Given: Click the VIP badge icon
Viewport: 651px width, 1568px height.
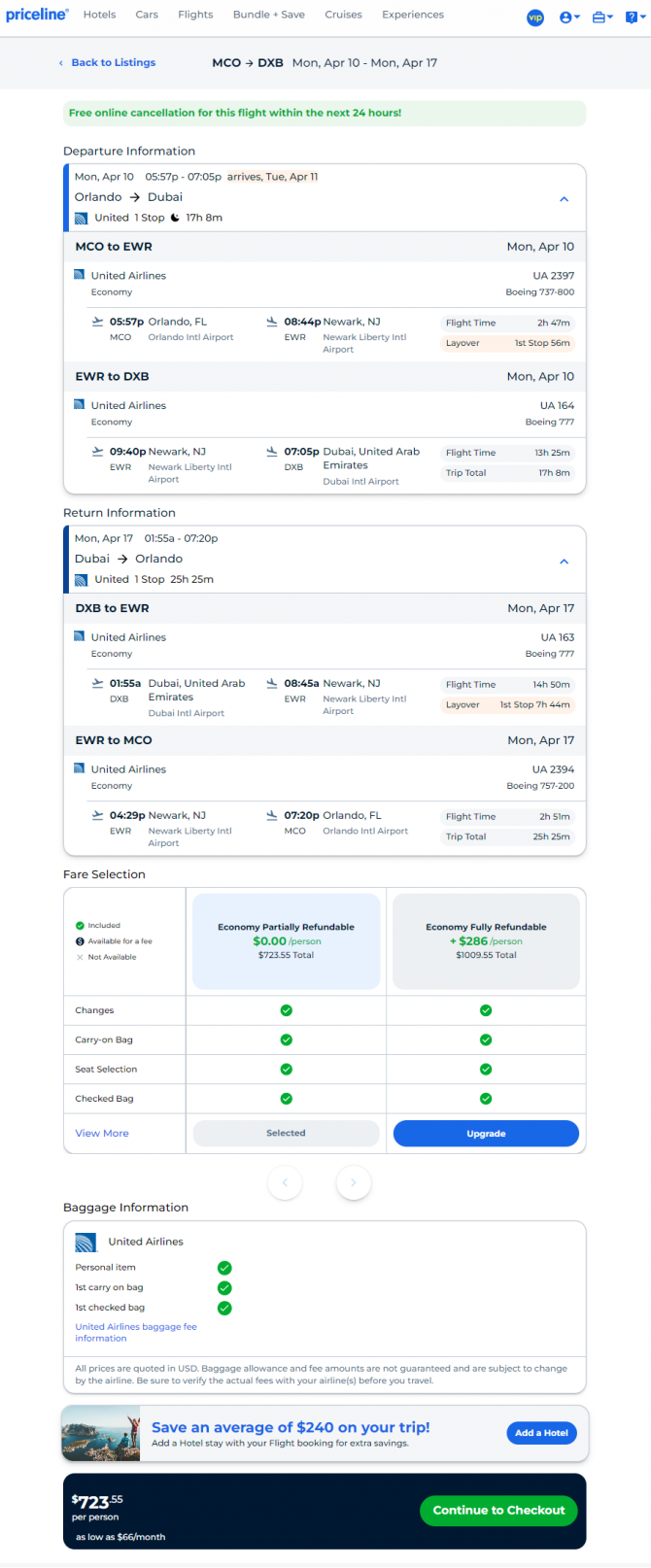Looking at the screenshot, I should tap(535, 17).
